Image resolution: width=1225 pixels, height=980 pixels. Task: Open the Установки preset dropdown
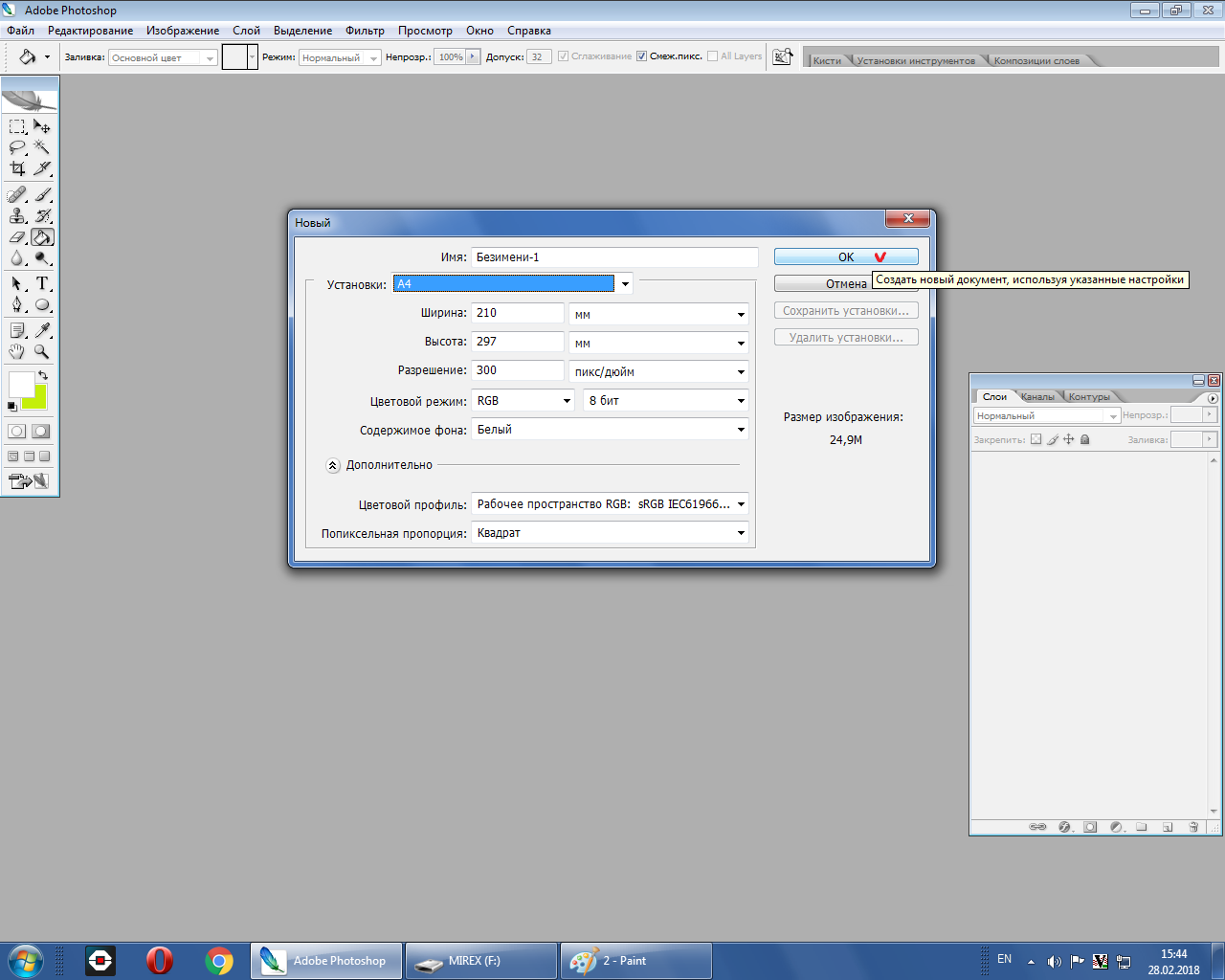point(625,284)
